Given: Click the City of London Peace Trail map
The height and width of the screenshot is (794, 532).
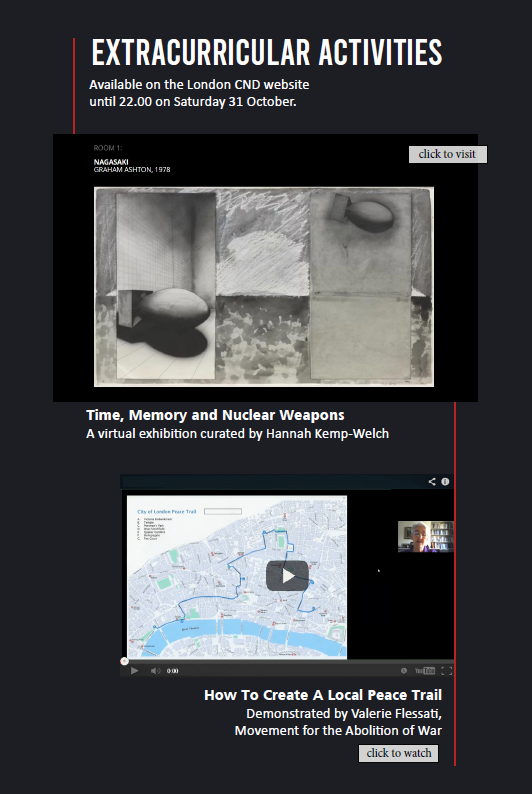Looking at the screenshot, I should point(237,577).
